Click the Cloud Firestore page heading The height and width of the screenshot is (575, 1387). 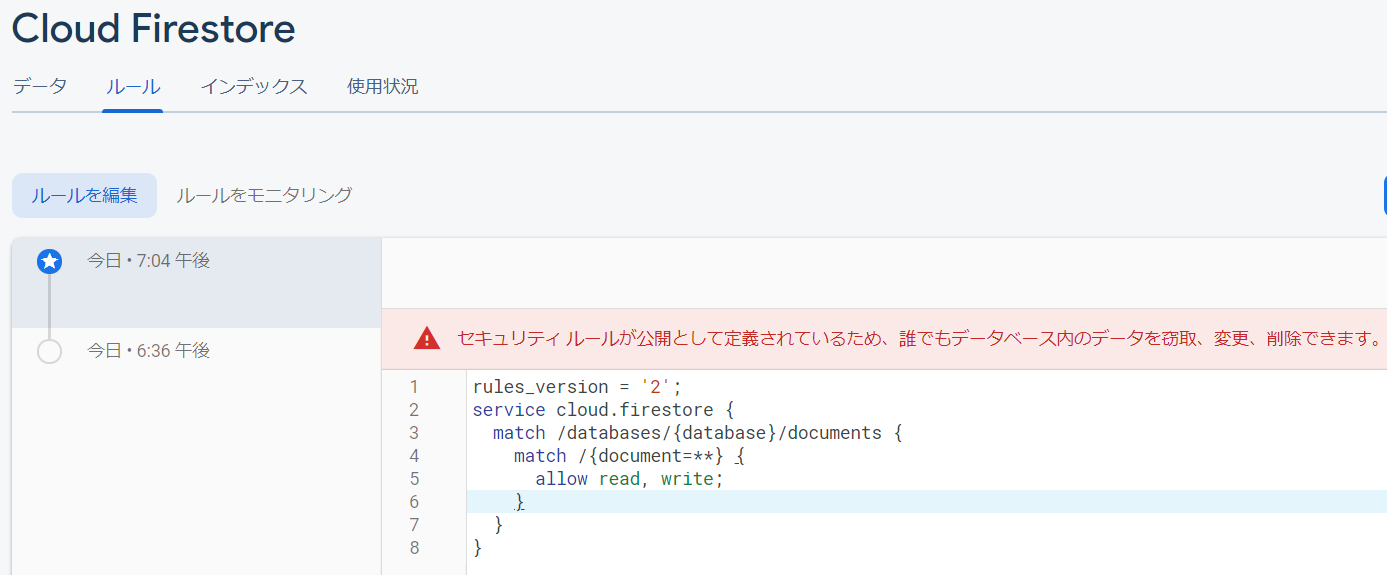point(154,28)
